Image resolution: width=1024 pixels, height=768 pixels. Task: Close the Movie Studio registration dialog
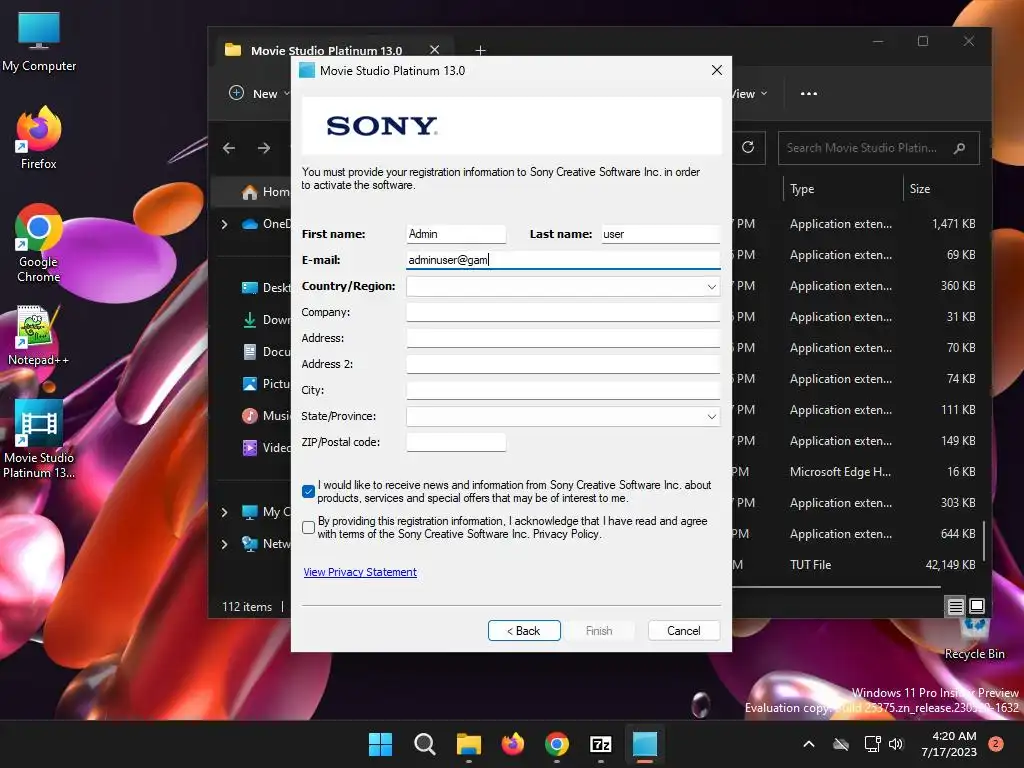tap(716, 71)
